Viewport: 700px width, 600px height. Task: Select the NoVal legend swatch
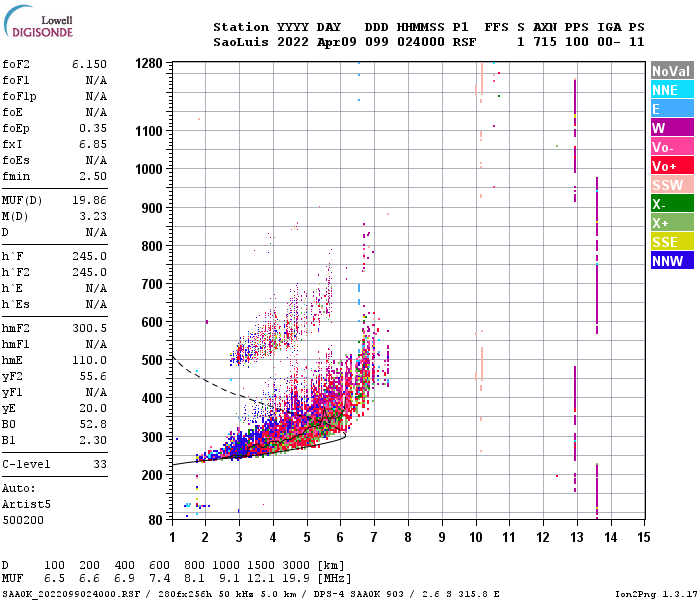tap(672, 71)
